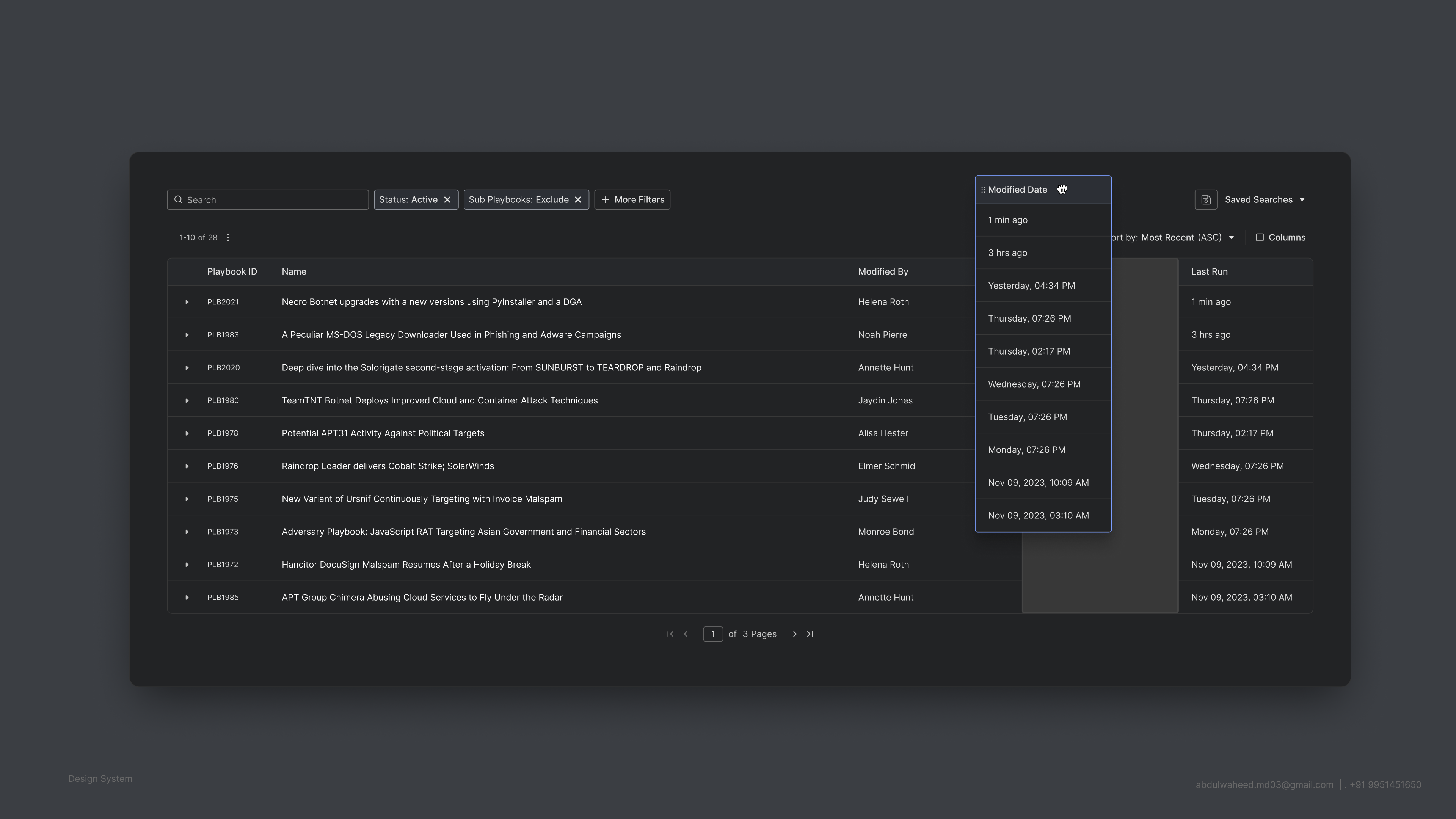
Task: Click the TeamTNT Botnet playbook name
Action: (439, 400)
